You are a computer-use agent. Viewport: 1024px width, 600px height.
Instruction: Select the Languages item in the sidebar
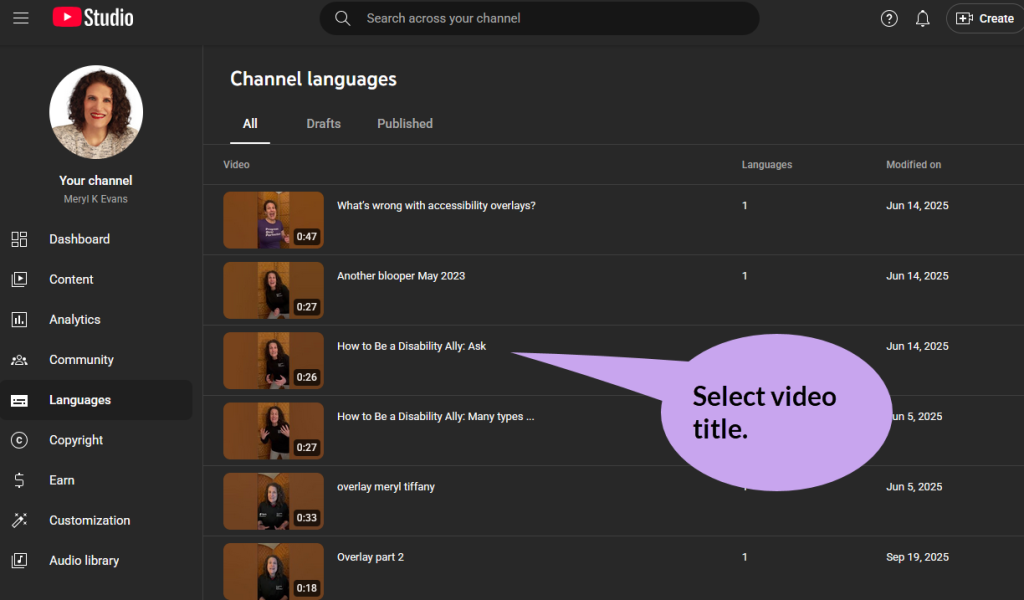click(80, 399)
